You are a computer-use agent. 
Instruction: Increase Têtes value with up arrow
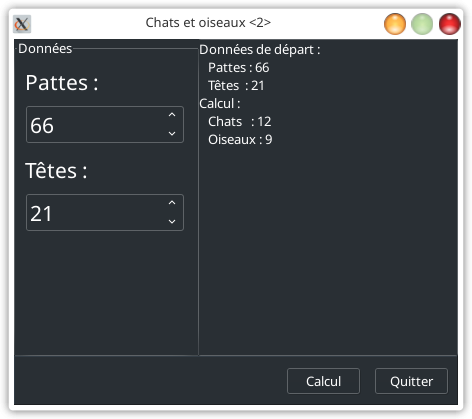click(x=172, y=203)
